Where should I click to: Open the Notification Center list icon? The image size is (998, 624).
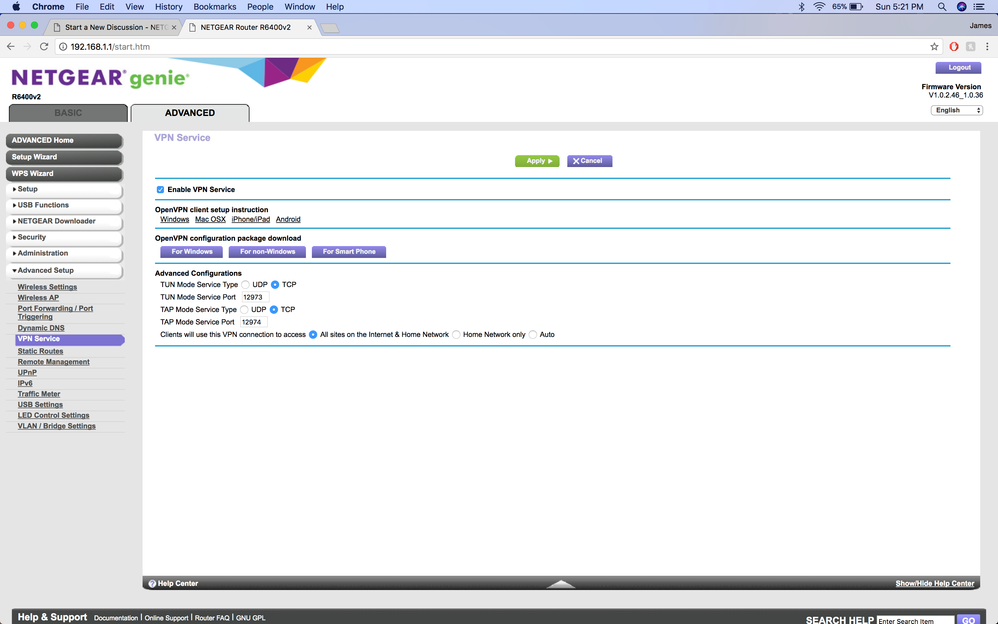coord(979,6)
